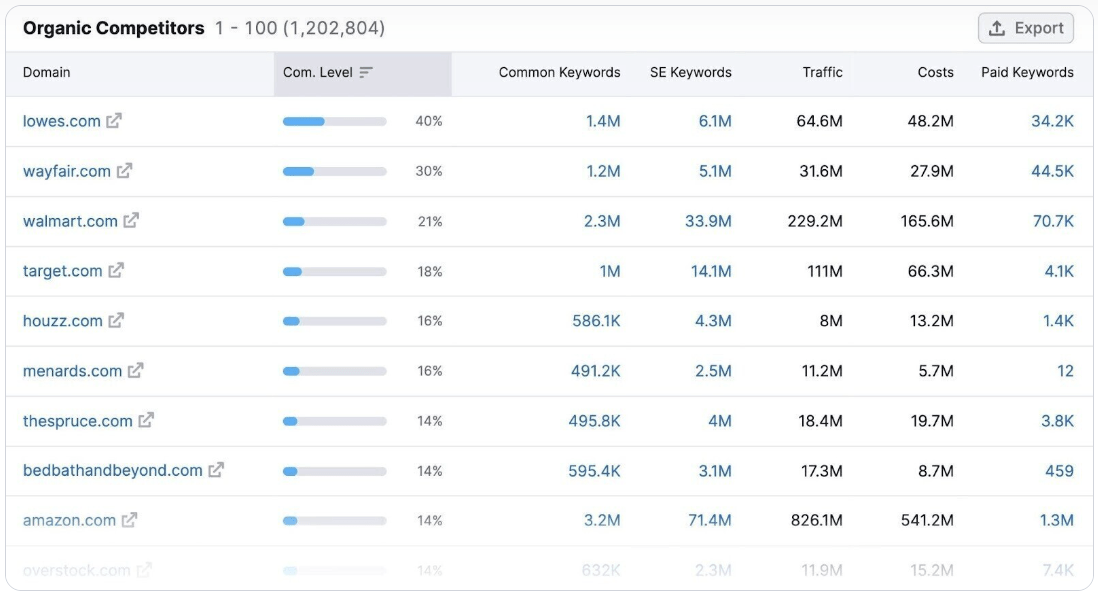Click lowes.com's competitive level progress bar
Viewport: 1098px width, 595px height.
332,120
